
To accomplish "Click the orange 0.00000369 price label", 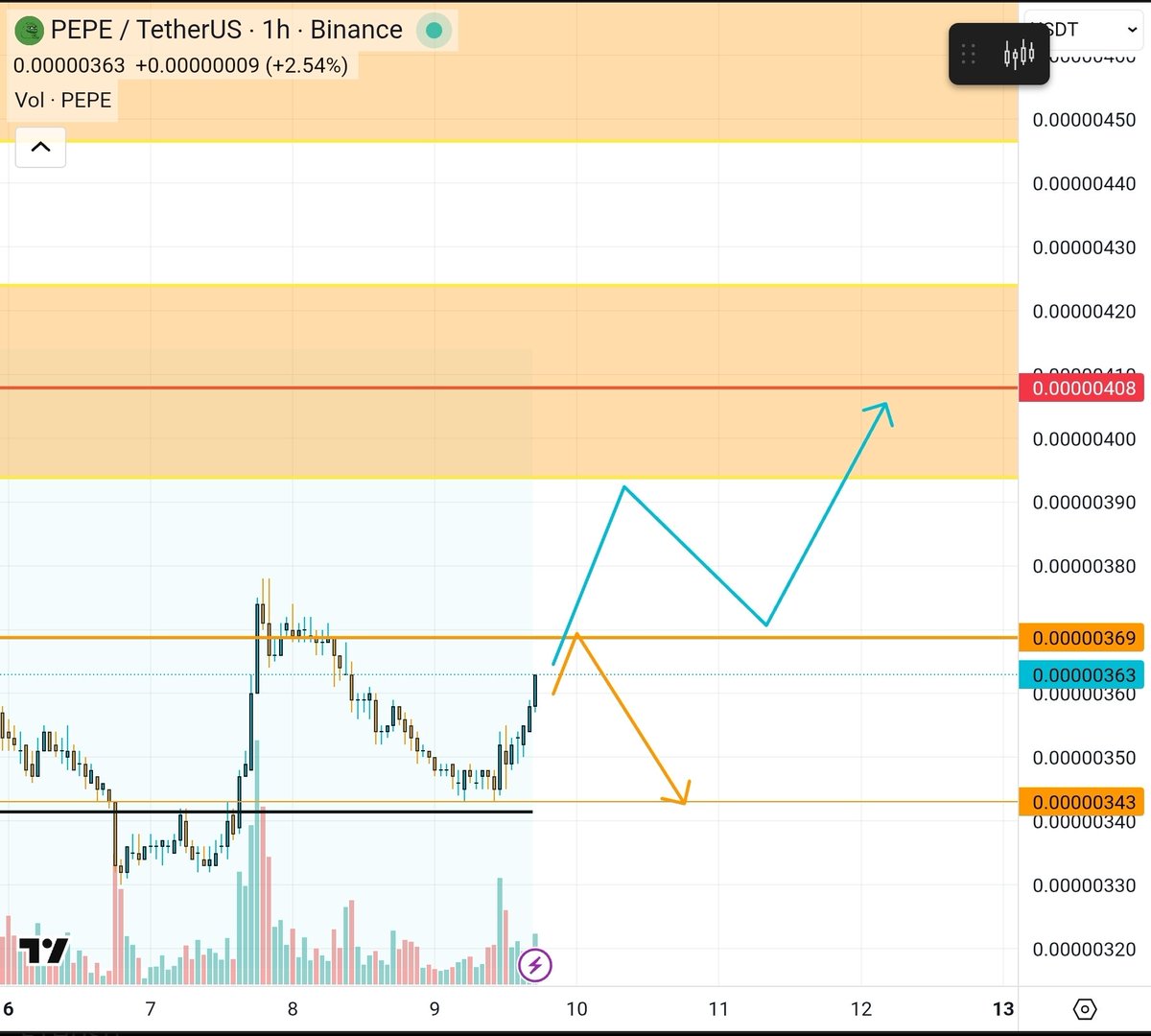I will click(1082, 638).
